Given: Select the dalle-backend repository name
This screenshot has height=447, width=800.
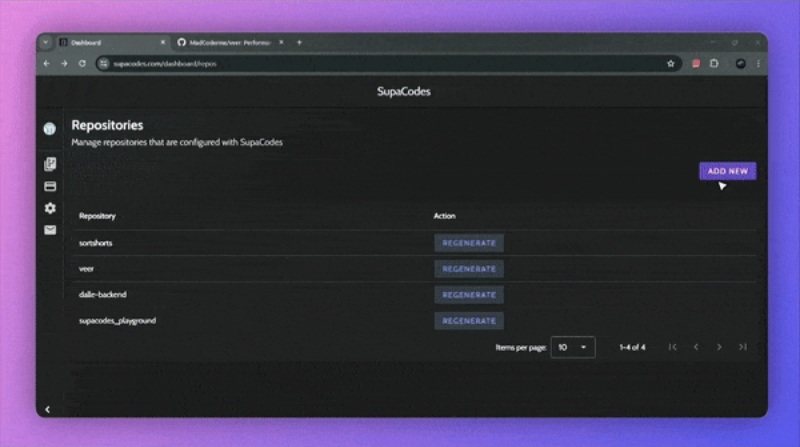Looking at the screenshot, I should pyautogui.click(x=103, y=294).
